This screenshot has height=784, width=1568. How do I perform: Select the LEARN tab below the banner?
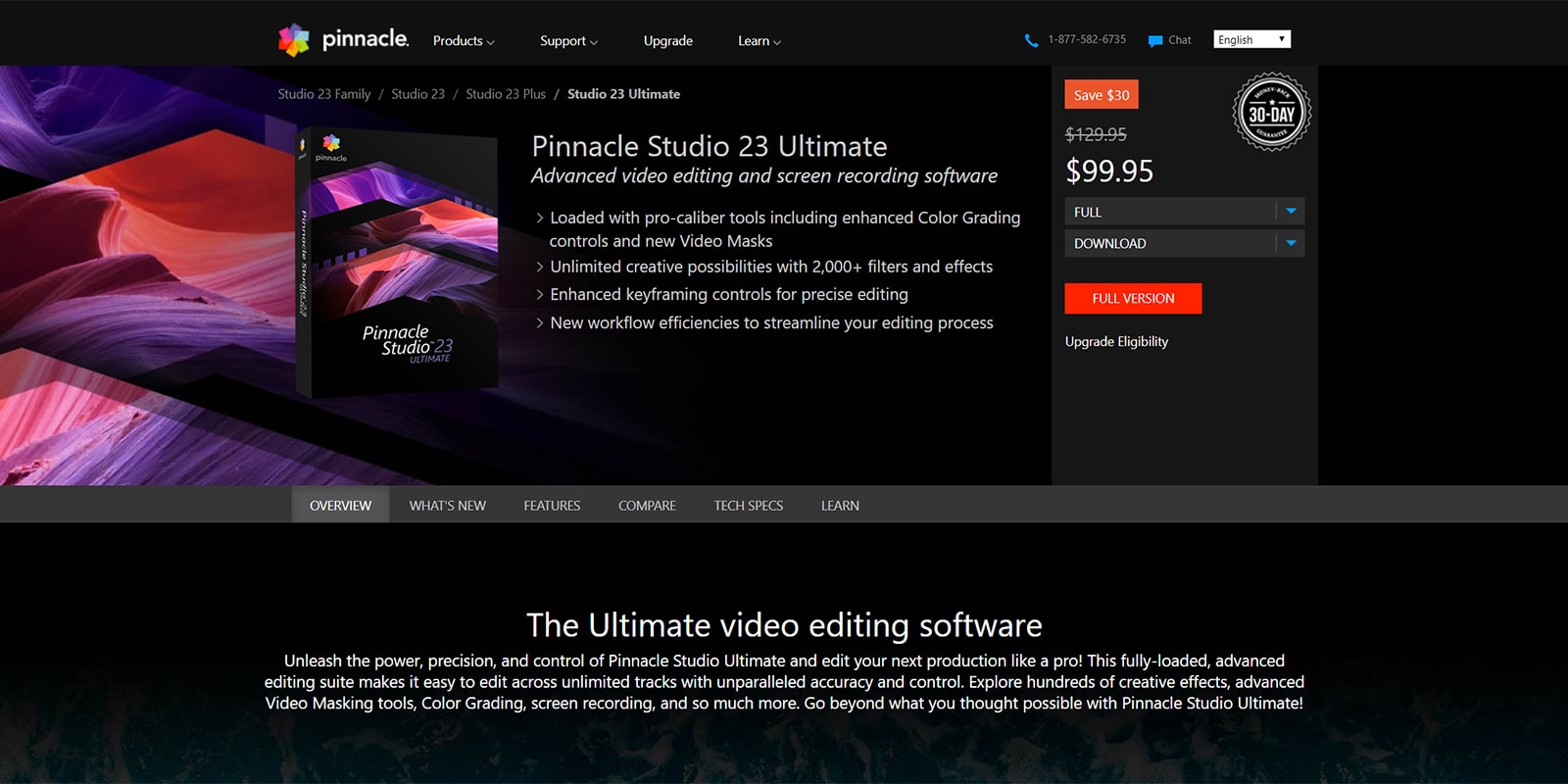click(840, 505)
